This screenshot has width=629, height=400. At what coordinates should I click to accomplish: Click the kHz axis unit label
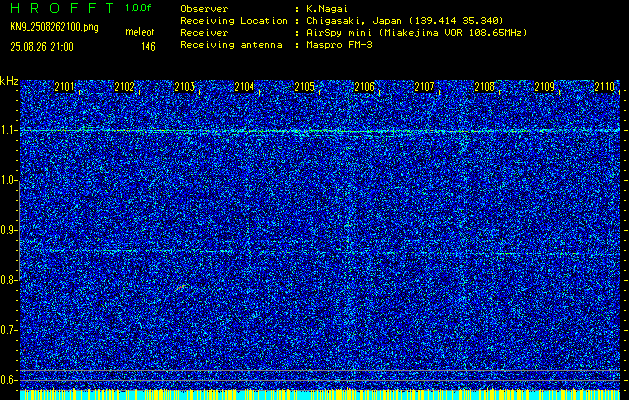click(x=9, y=81)
